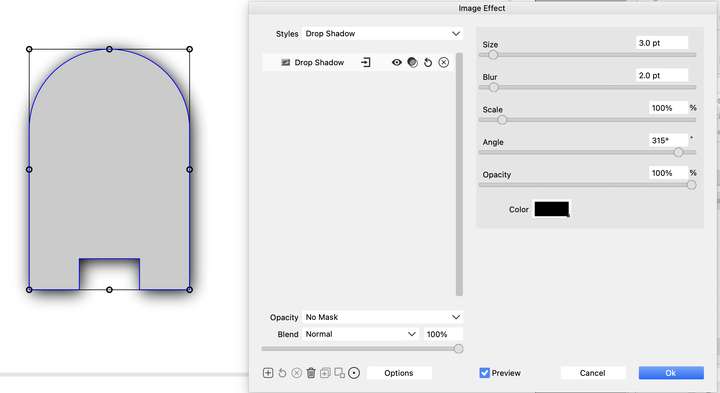Click the Blur slider handle
The height and width of the screenshot is (393, 720).
pyautogui.click(x=493, y=87)
